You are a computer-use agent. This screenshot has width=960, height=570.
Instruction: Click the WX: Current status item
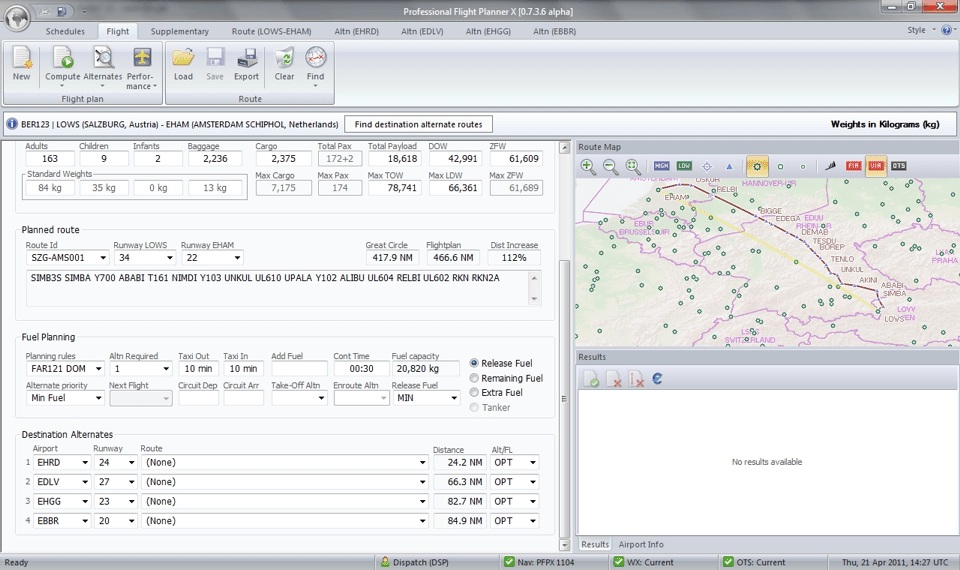[x=643, y=562]
